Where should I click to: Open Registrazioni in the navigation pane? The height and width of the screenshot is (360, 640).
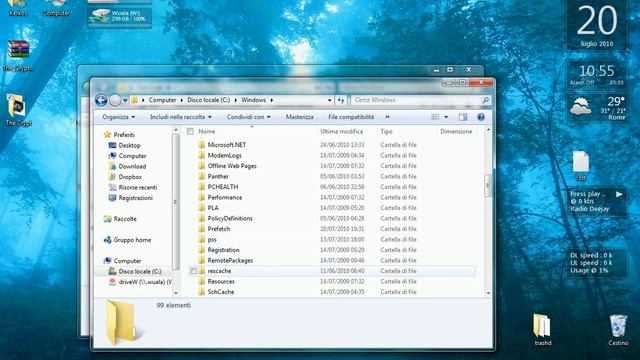(136, 198)
